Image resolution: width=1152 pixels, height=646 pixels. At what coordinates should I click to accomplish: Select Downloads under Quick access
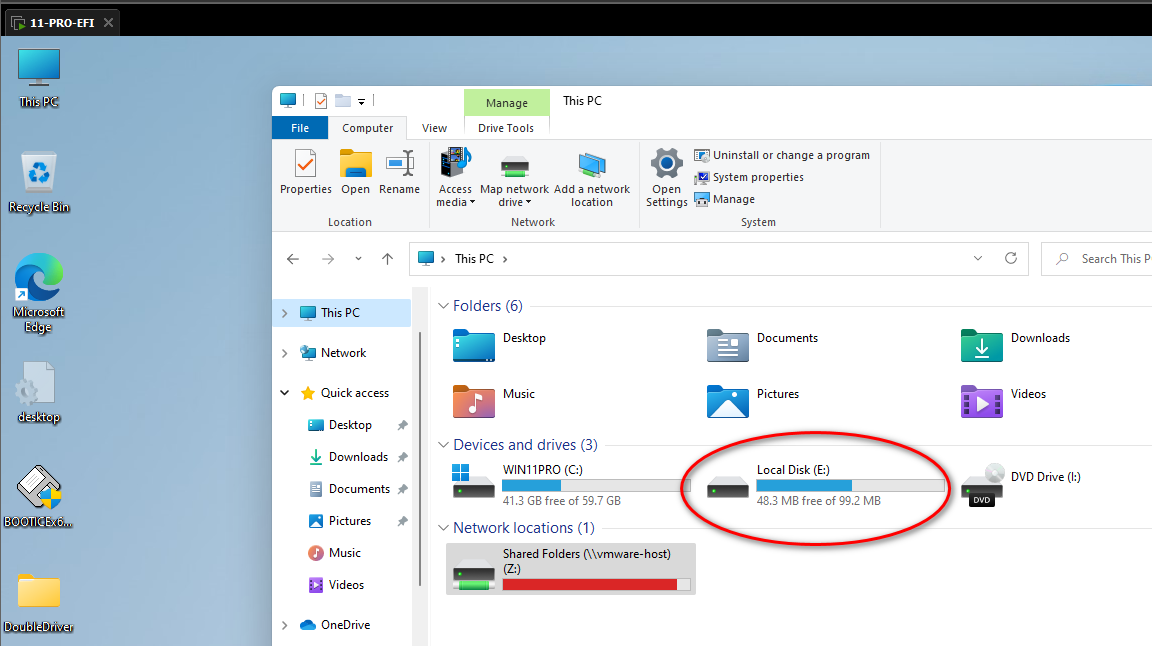pos(358,457)
